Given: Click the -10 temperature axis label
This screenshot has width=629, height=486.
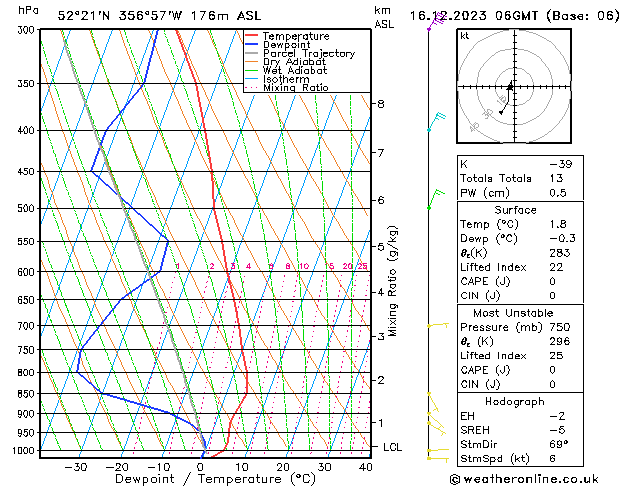Looking at the screenshot, I should coord(158,467).
